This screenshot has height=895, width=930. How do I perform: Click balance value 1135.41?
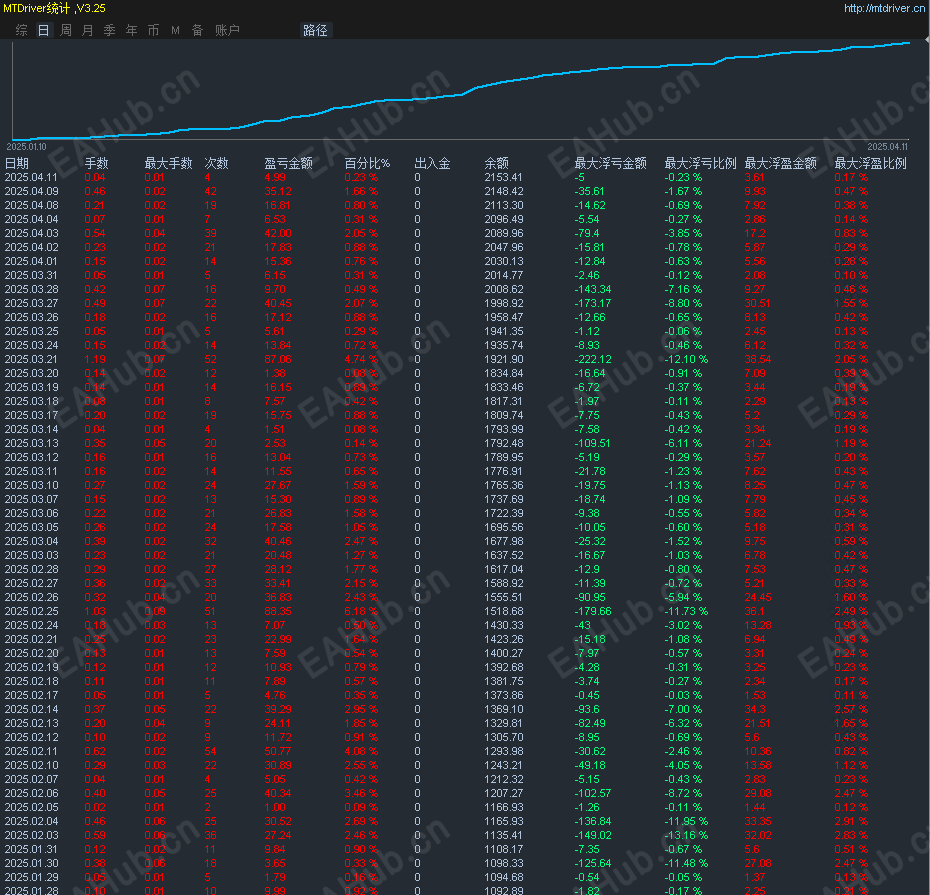point(504,835)
